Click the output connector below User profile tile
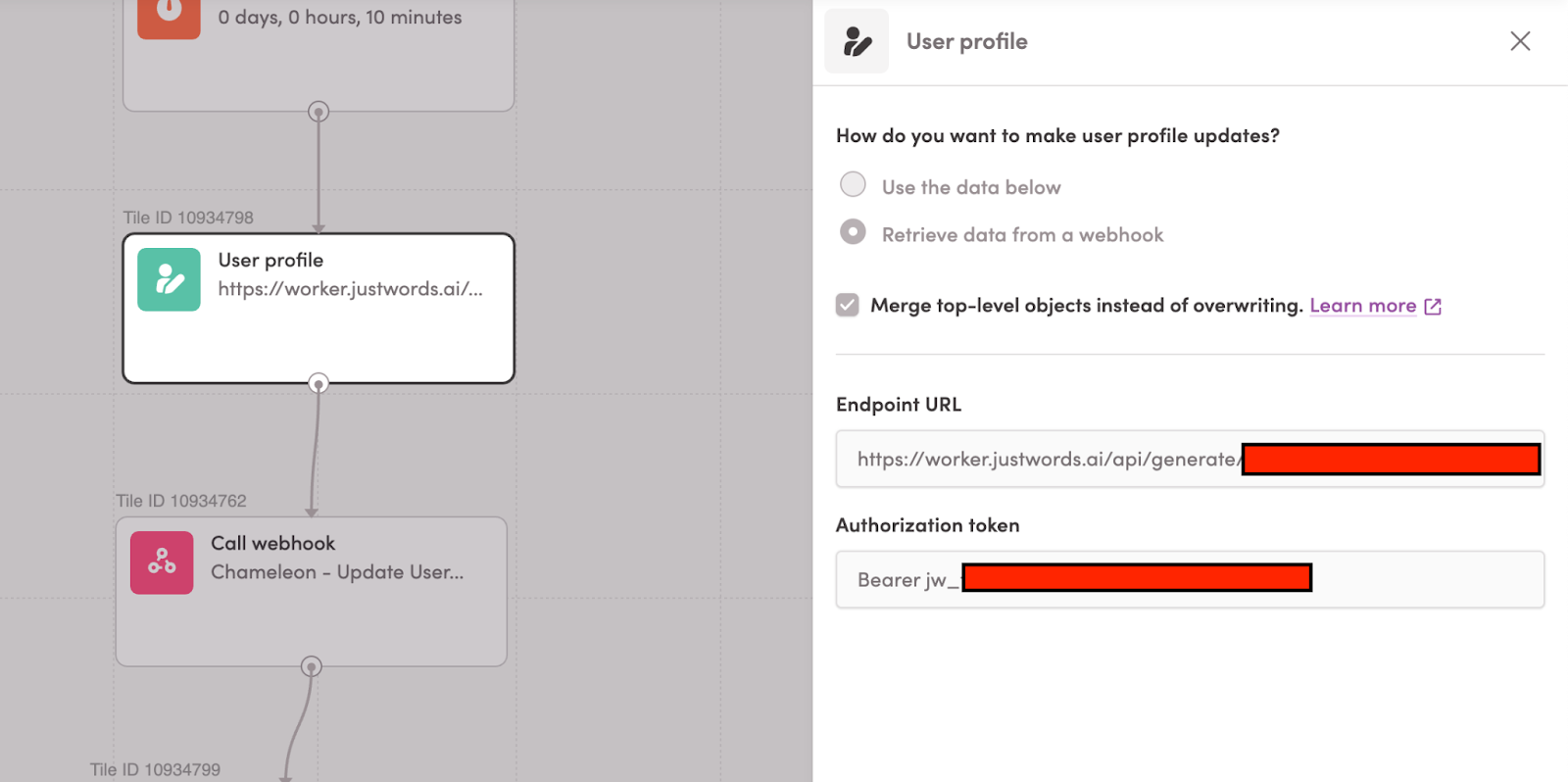The image size is (1568, 782). 318,383
